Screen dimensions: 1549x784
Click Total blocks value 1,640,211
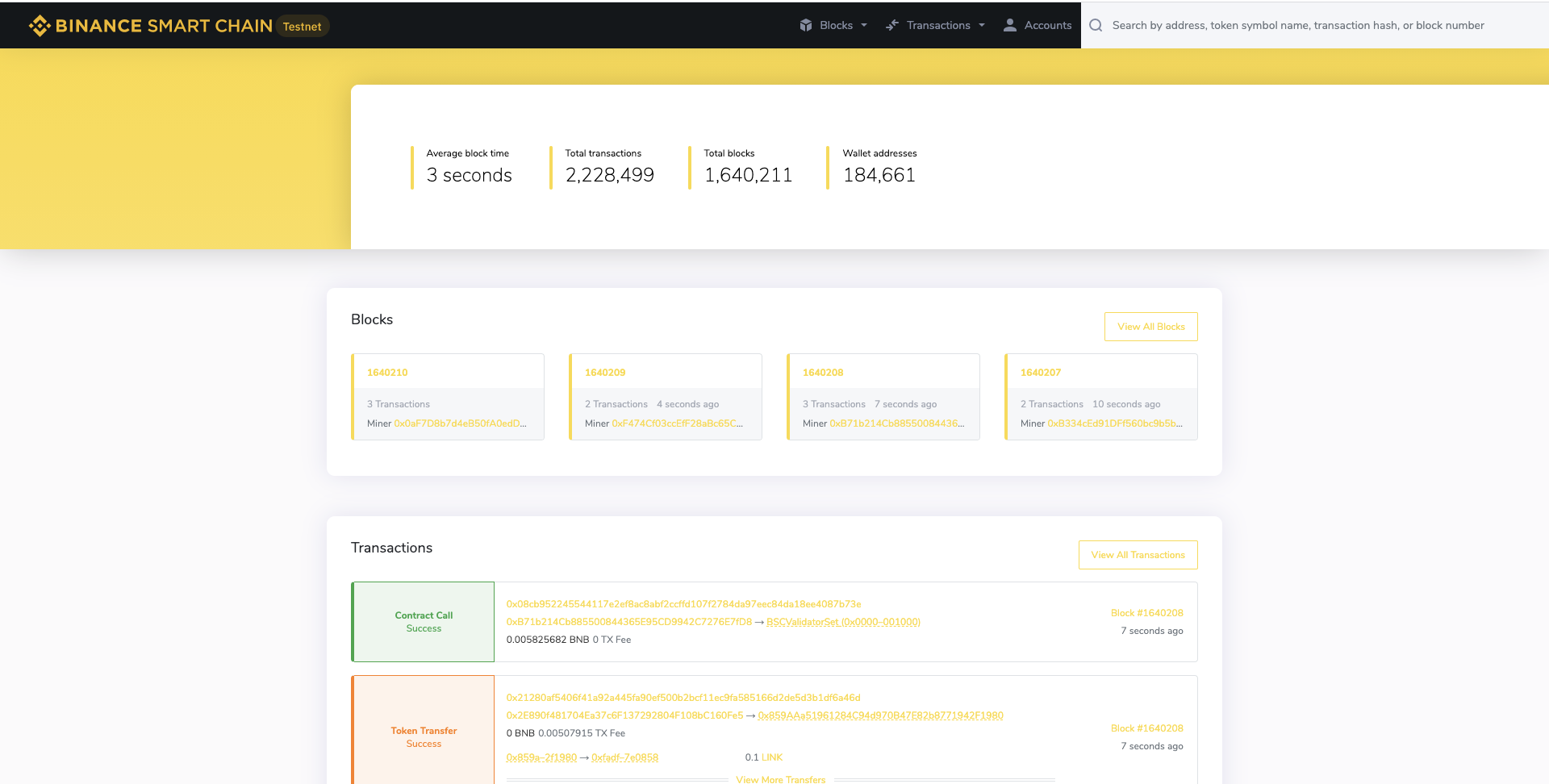coord(748,175)
